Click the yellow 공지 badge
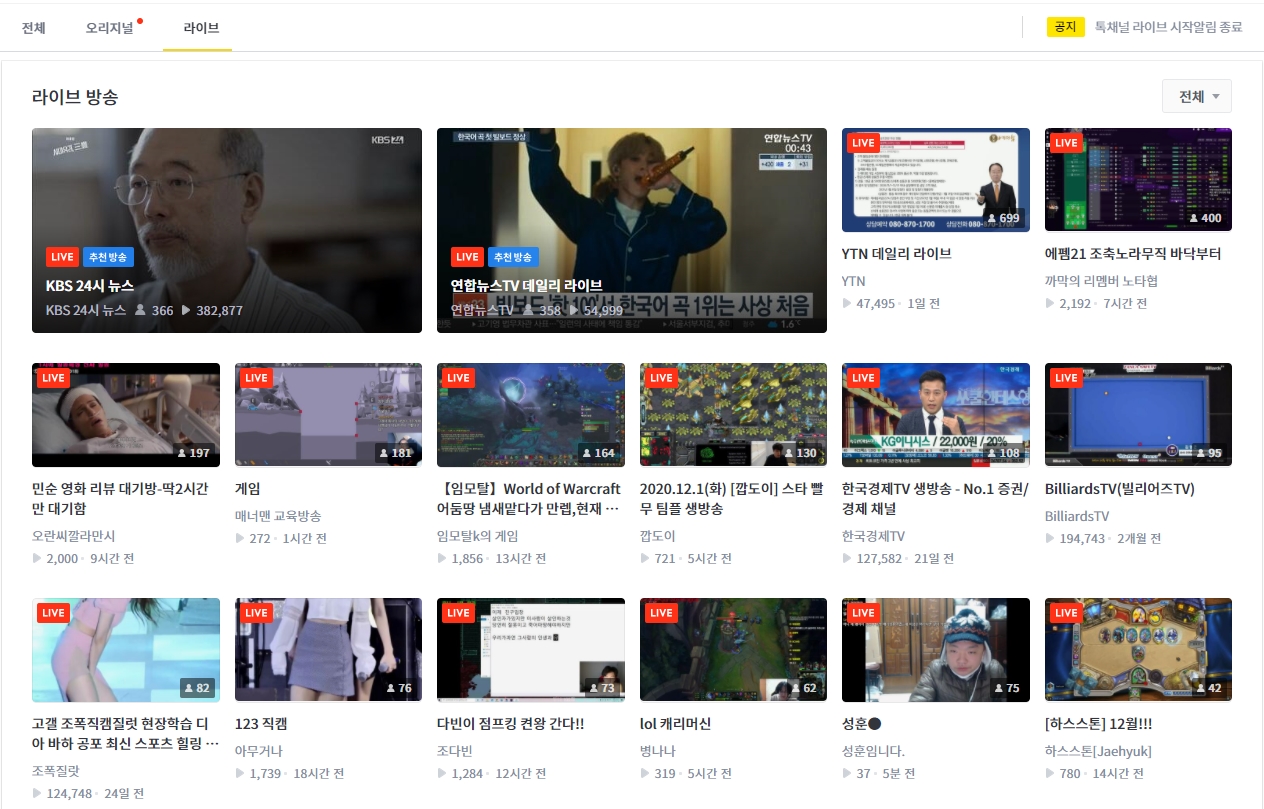The image size is (1264, 809). click(1066, 27)
